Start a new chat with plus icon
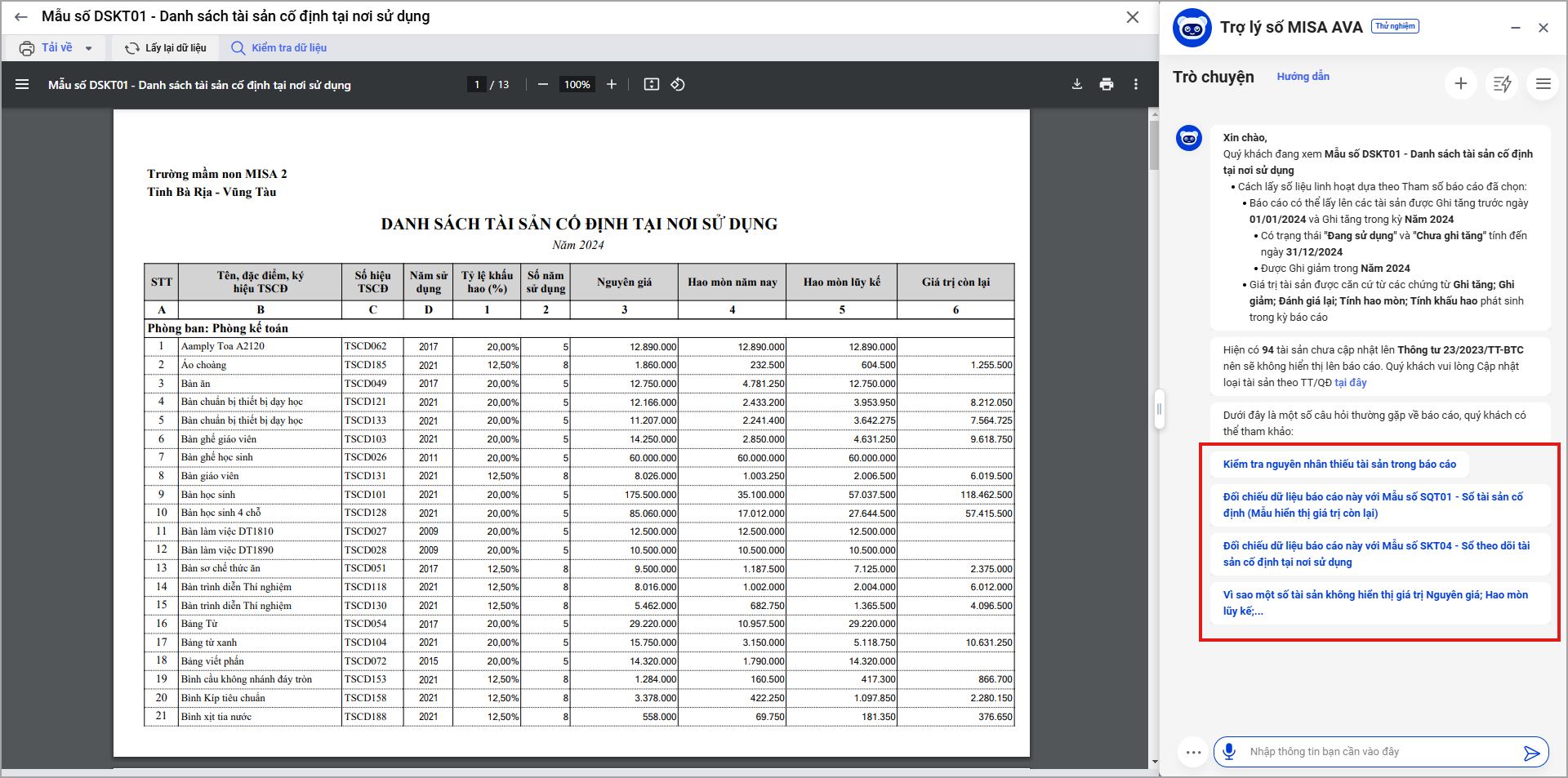The width and height of the screenshot is (1568, 778). coord(1461,83)
